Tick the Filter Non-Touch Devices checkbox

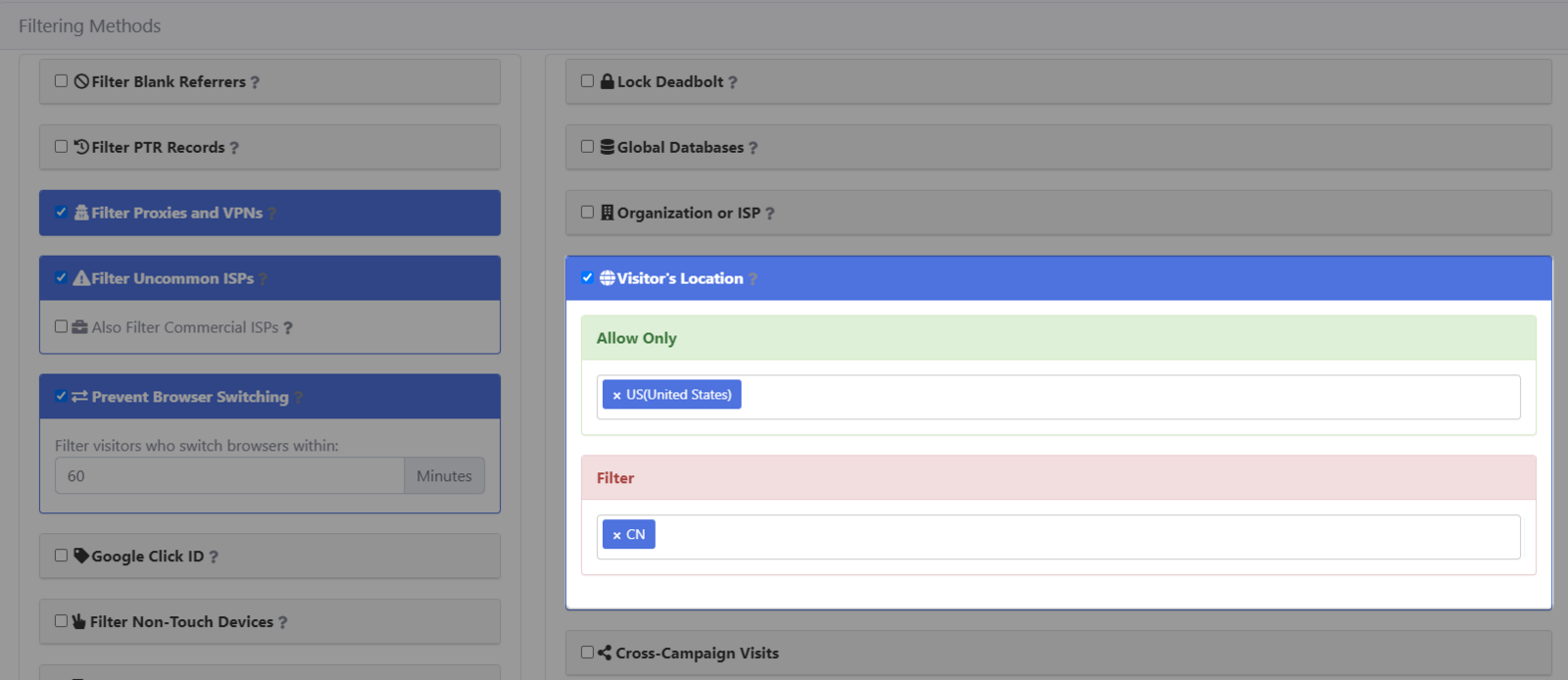(61, 621)
